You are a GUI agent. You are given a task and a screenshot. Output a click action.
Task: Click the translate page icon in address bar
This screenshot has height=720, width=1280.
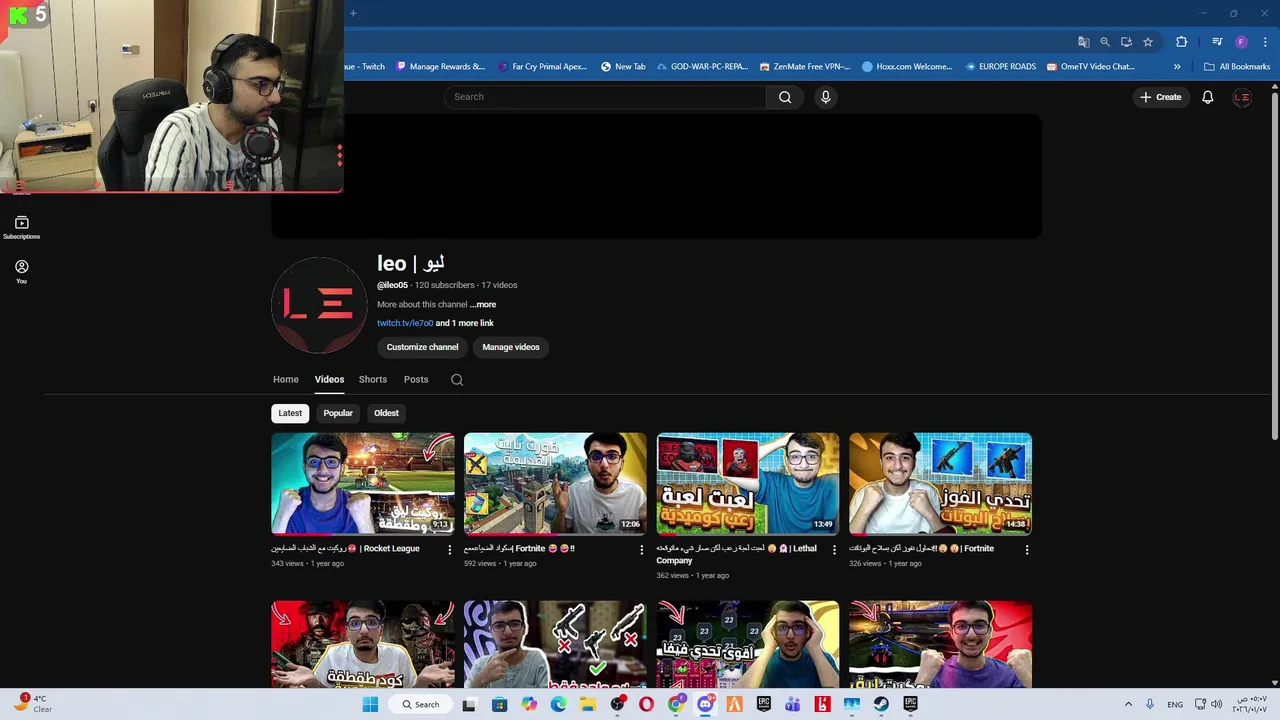[x=1083, y=42]
